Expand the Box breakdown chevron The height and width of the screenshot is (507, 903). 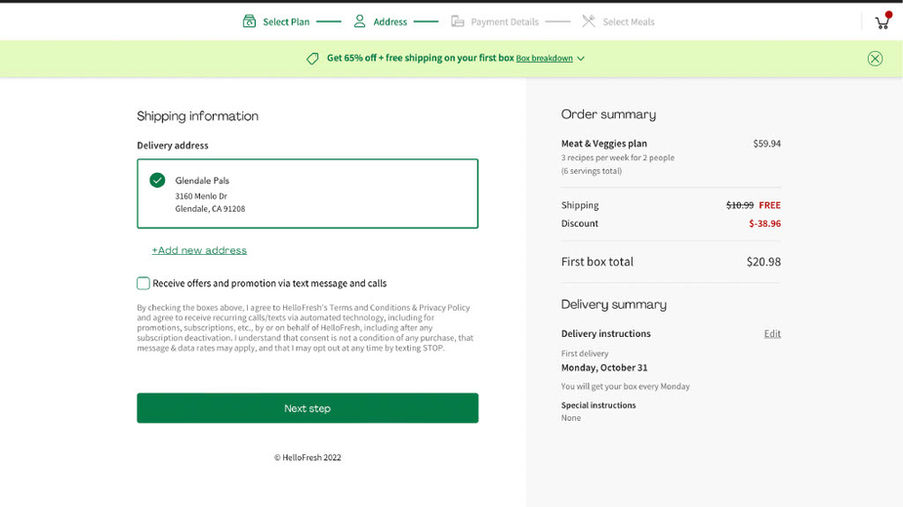(x=581, y=59)
